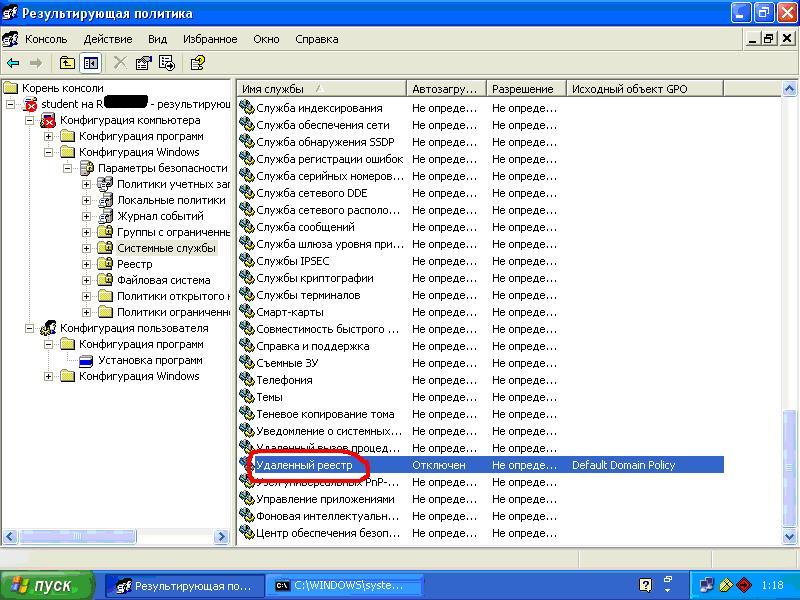This screenshot has width=800, height=600.
Task: Open the Избранное menu
Action: pyautogui.click(x=210, y=39)
